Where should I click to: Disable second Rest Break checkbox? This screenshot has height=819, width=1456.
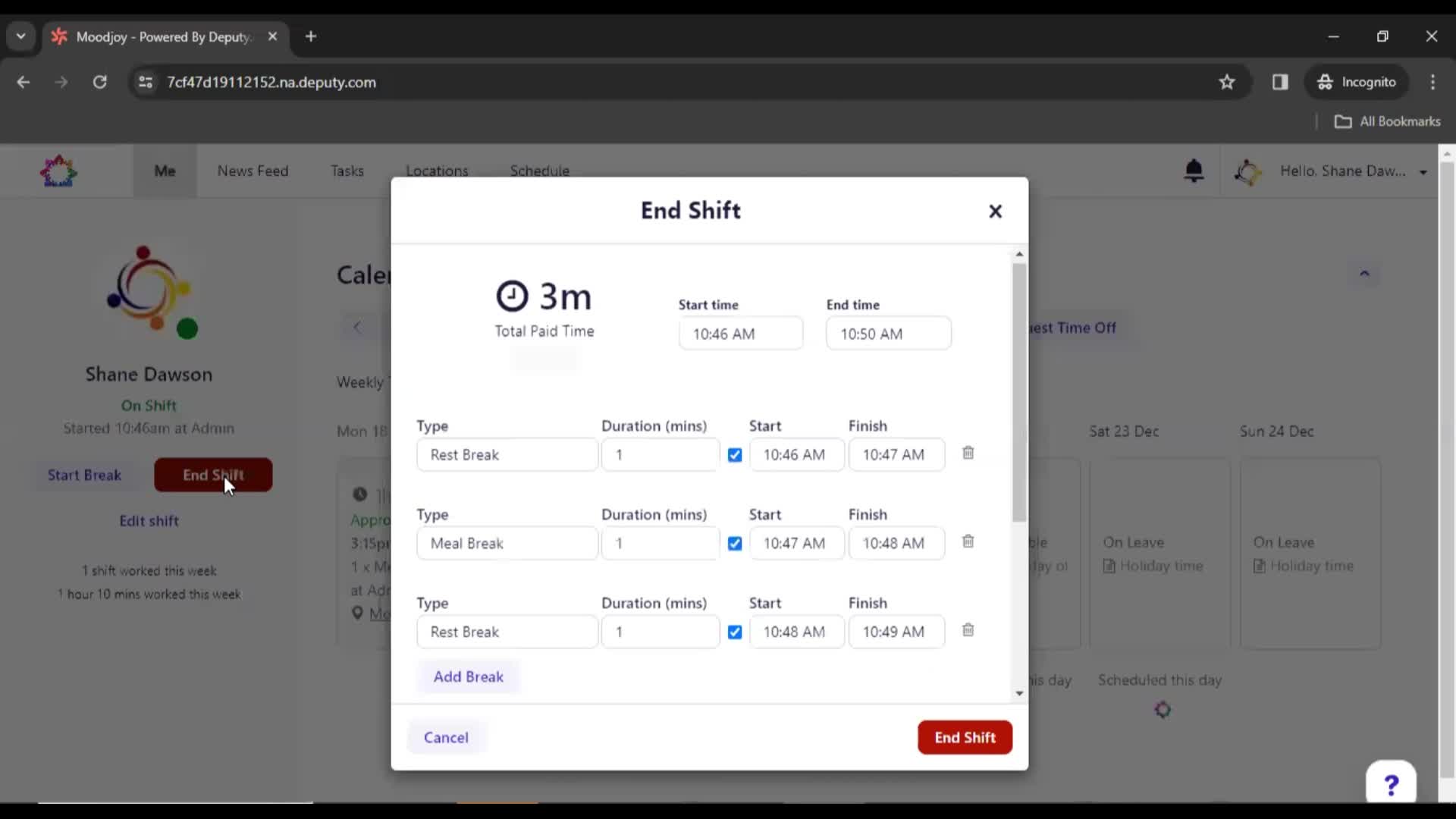tap(734, 632)
